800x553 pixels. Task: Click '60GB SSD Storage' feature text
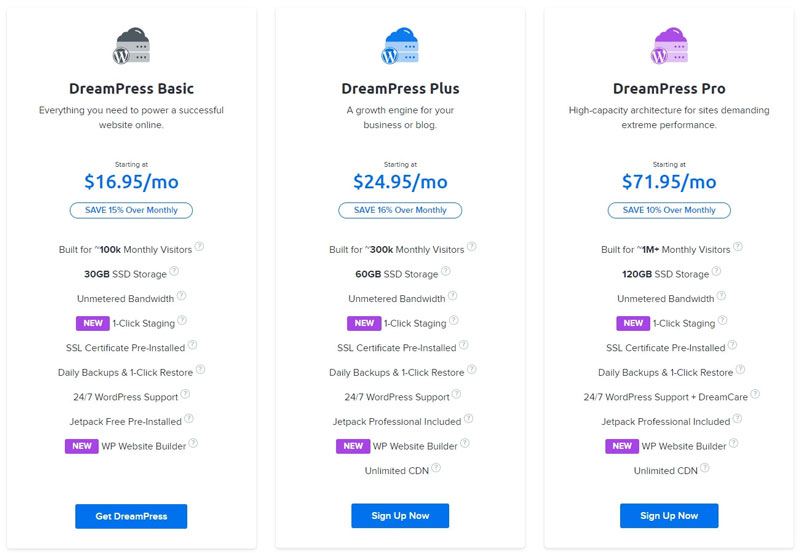(396, 274)
